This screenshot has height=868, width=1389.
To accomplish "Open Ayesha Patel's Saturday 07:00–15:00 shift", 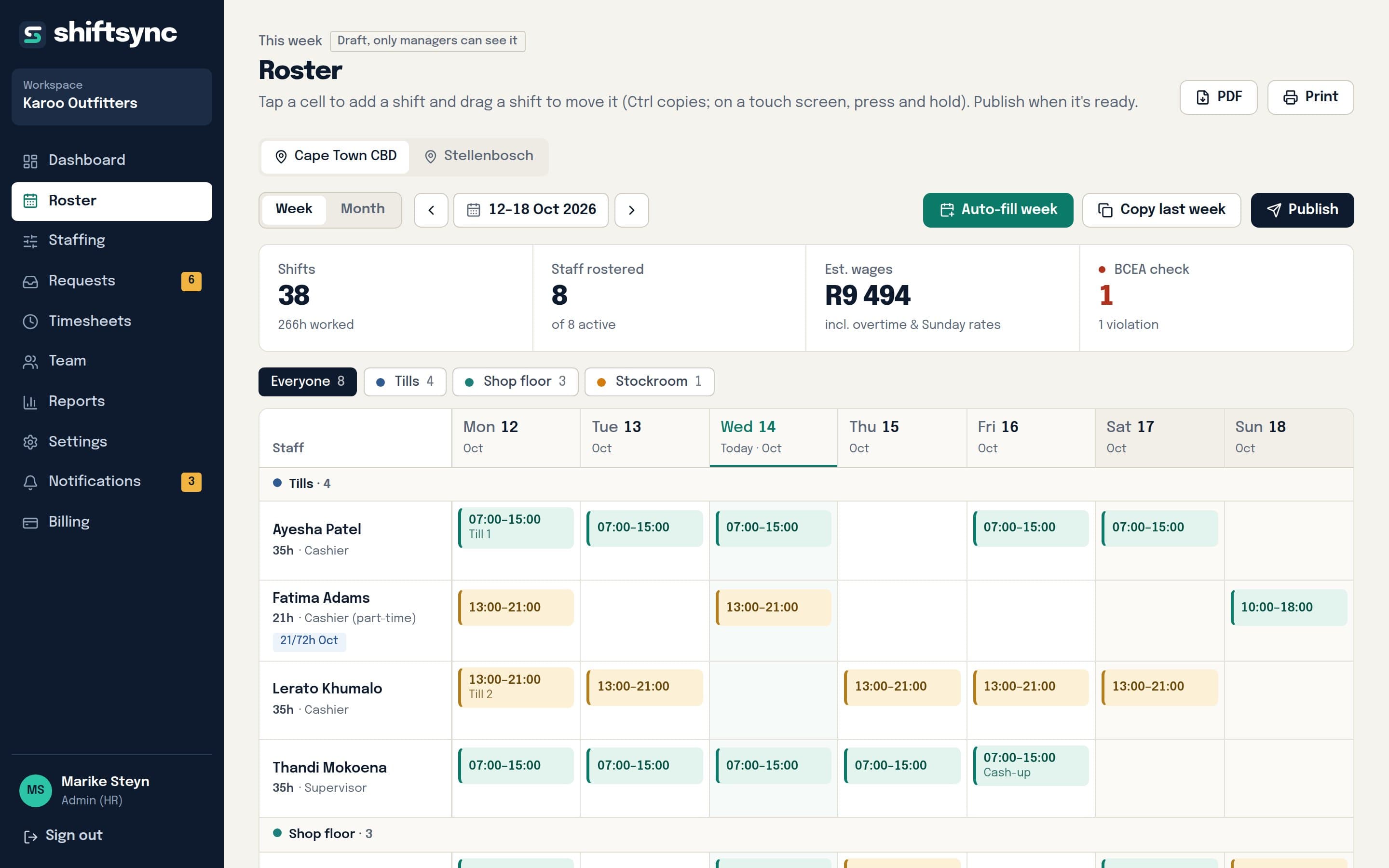I will click(x=1159, y=528).
